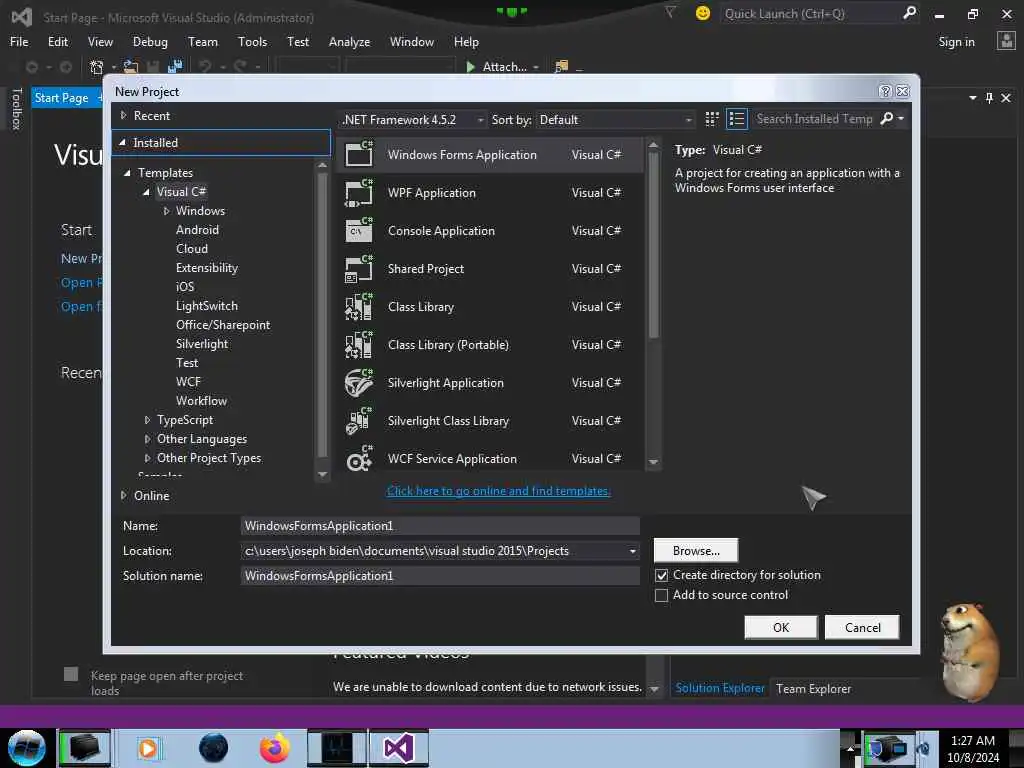Screen dimensions: 1024x768
Task: Collapse the Visual C# tree node
Action: [146, 192]
